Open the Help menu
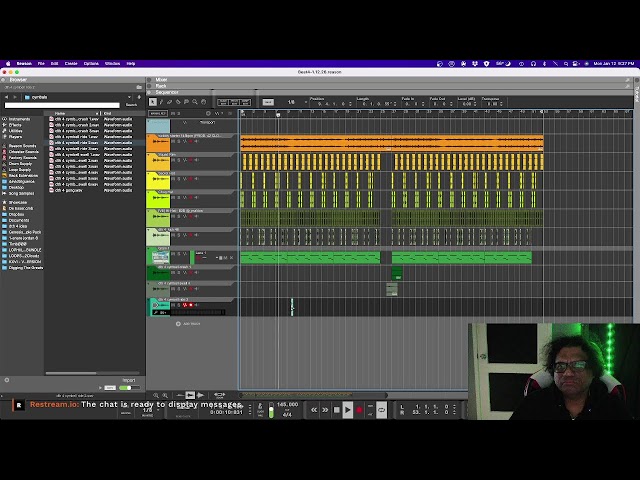Image resolution: width=640 pixels, height=480 pixels. tap(131, 64)
